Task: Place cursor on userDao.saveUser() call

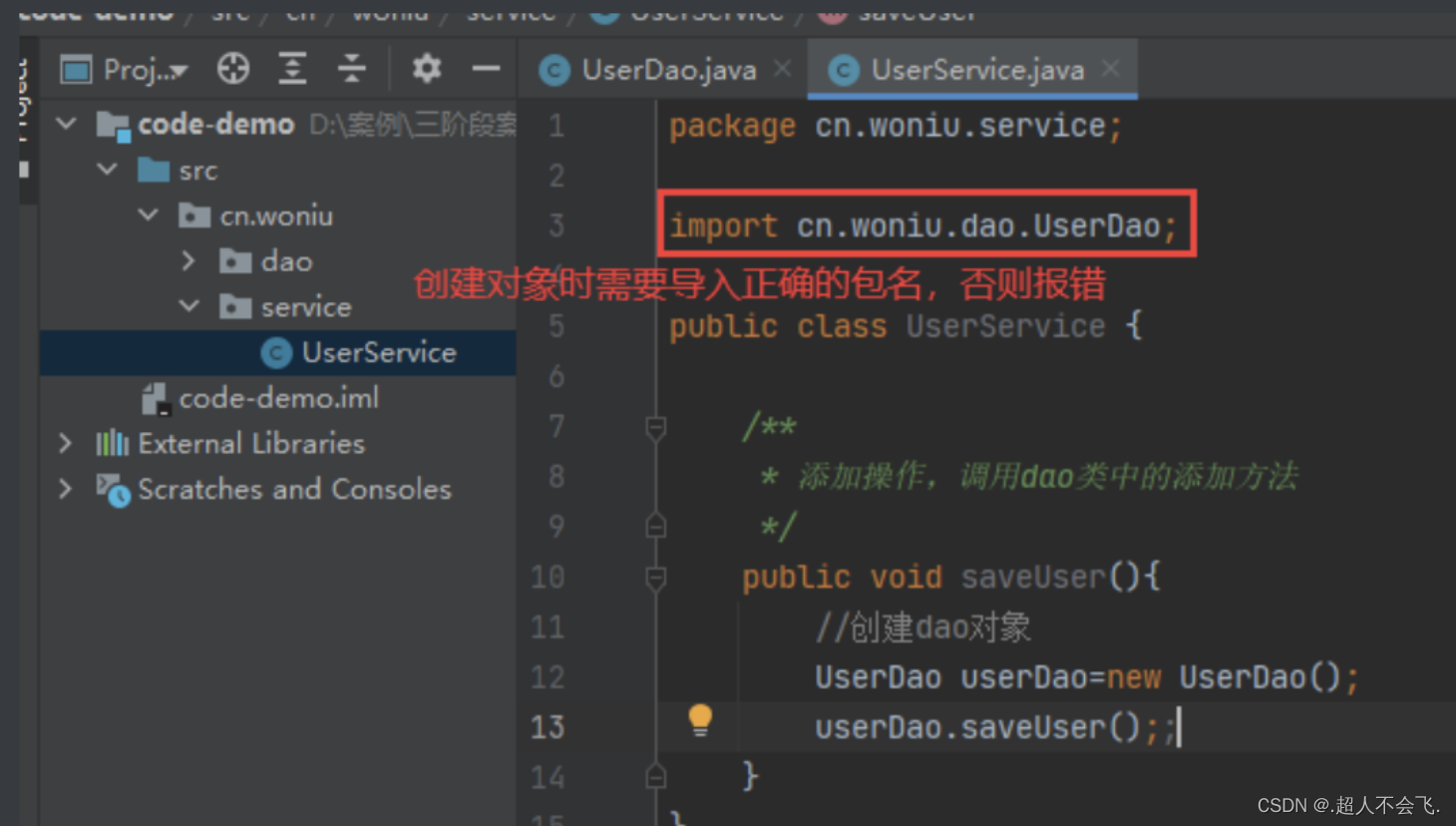Action: click(x=977, y=727)
